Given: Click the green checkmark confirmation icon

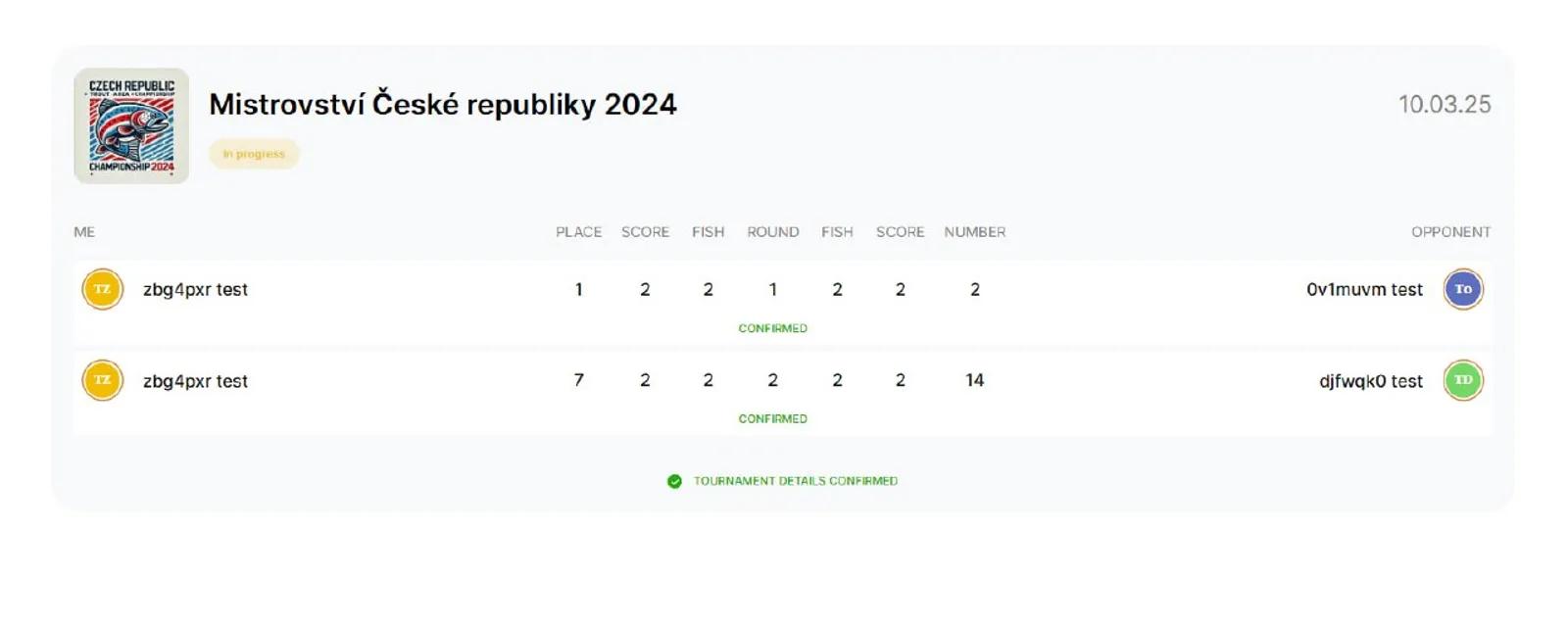Looking at the screenshot, I should tap(674, 481).
